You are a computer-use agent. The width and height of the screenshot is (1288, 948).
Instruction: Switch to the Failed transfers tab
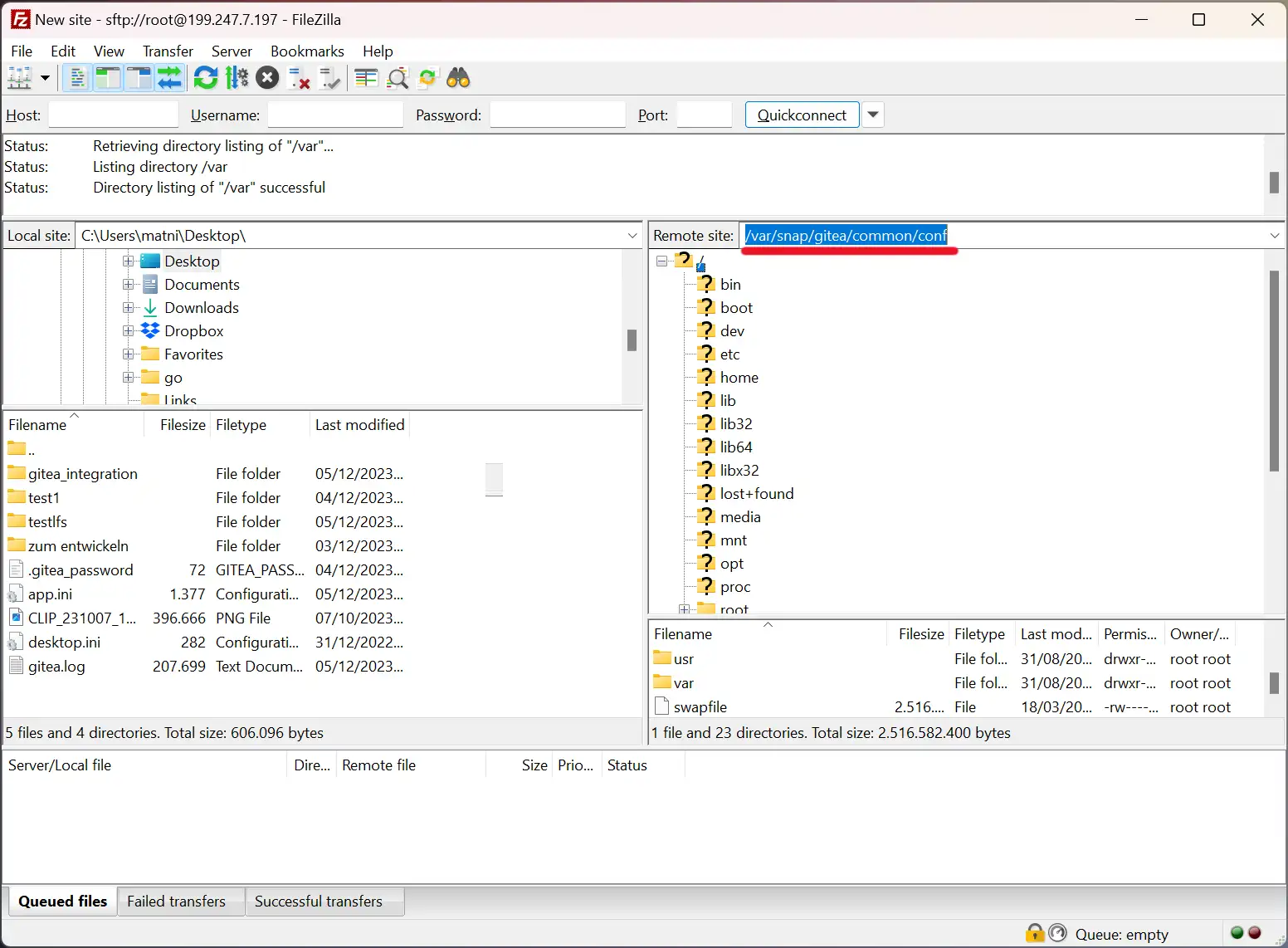(x=177, y=901)
